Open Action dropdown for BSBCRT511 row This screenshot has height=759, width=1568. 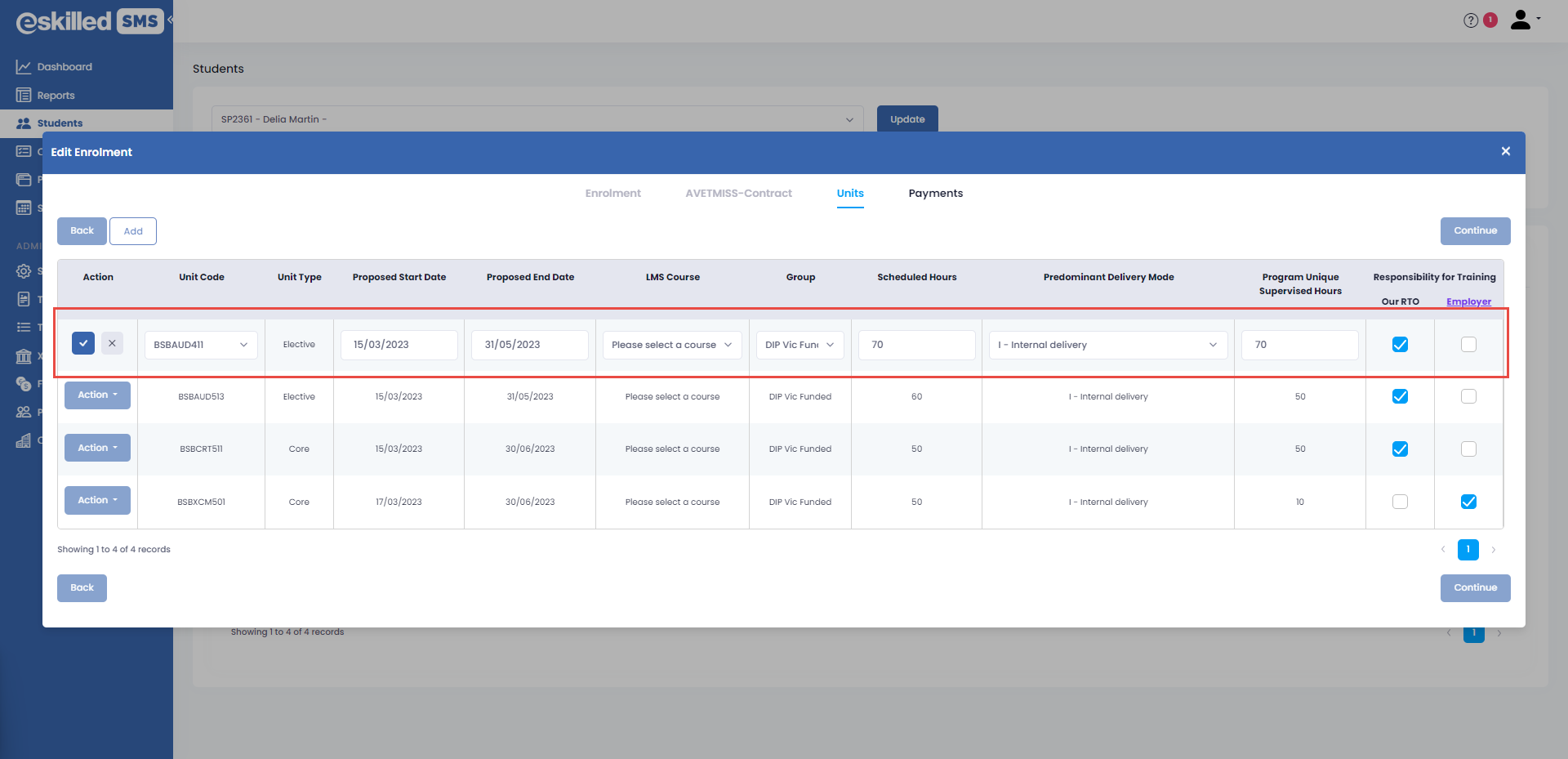pyautogui.click(x=97, y=449)
